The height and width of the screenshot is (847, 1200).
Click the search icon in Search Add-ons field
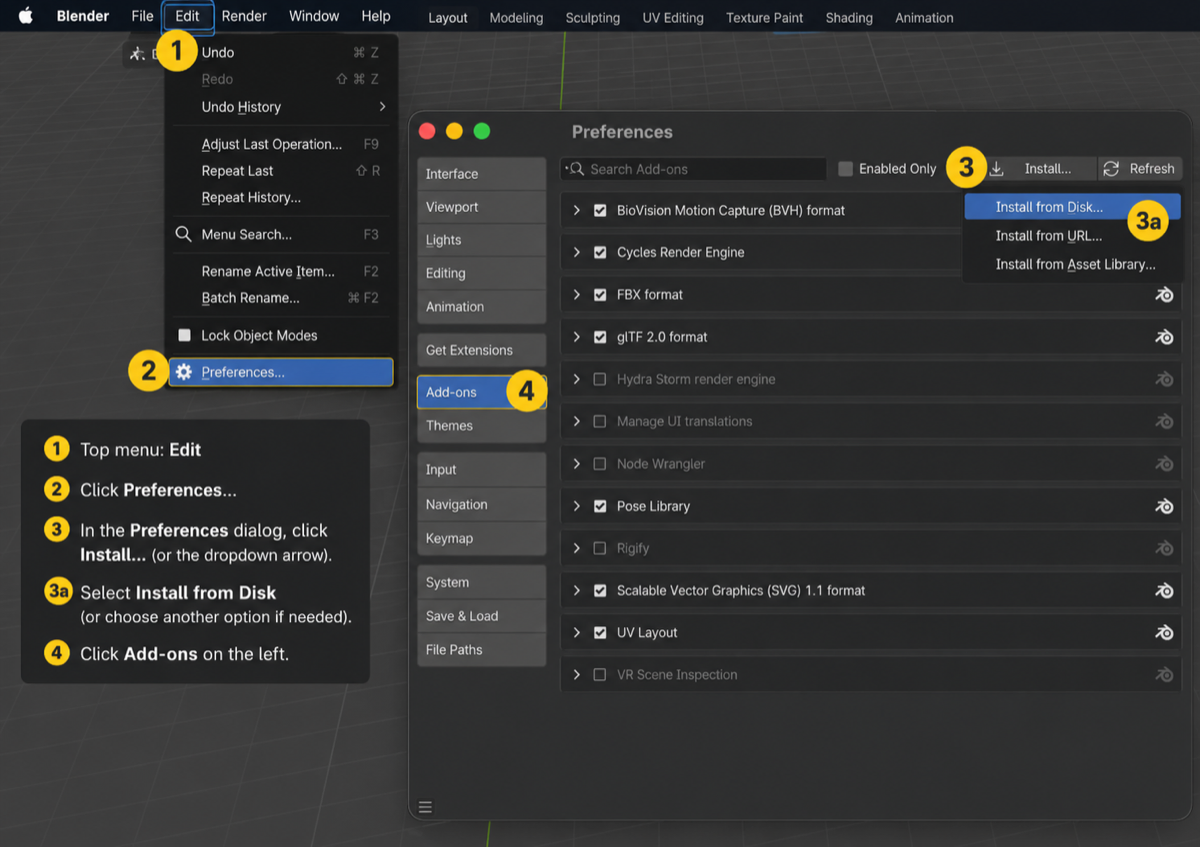pyautogui.click(x=575, y=169)
